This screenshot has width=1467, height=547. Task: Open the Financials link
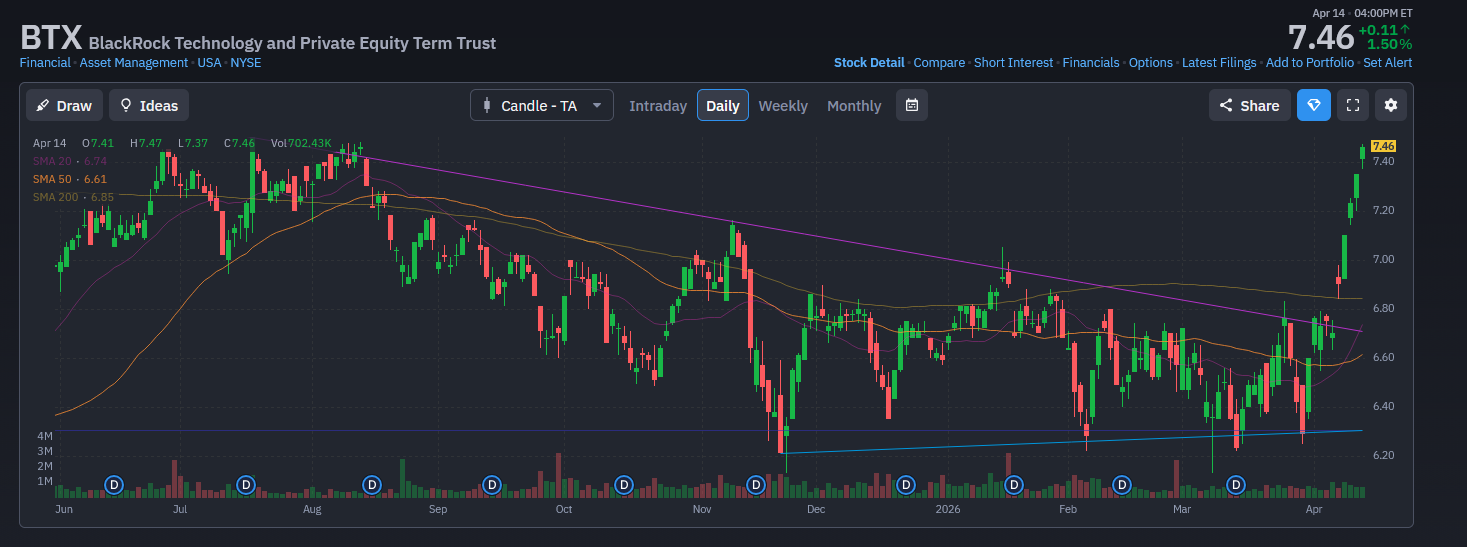point(1091,62)
